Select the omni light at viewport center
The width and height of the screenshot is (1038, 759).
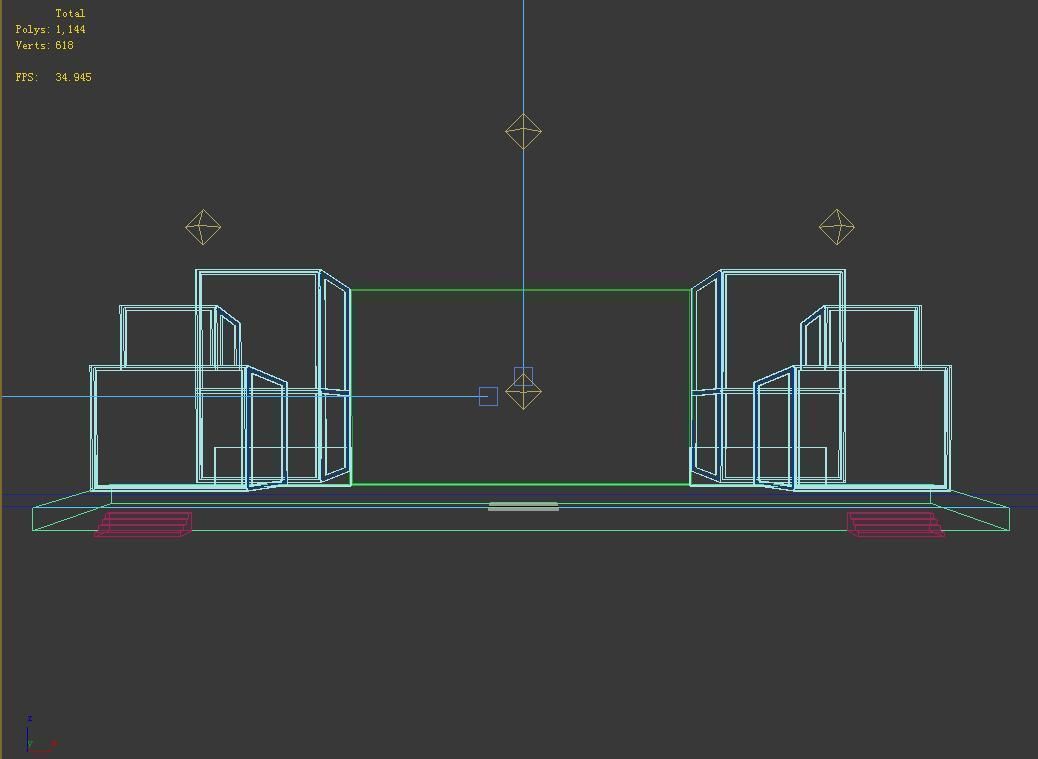523,391
